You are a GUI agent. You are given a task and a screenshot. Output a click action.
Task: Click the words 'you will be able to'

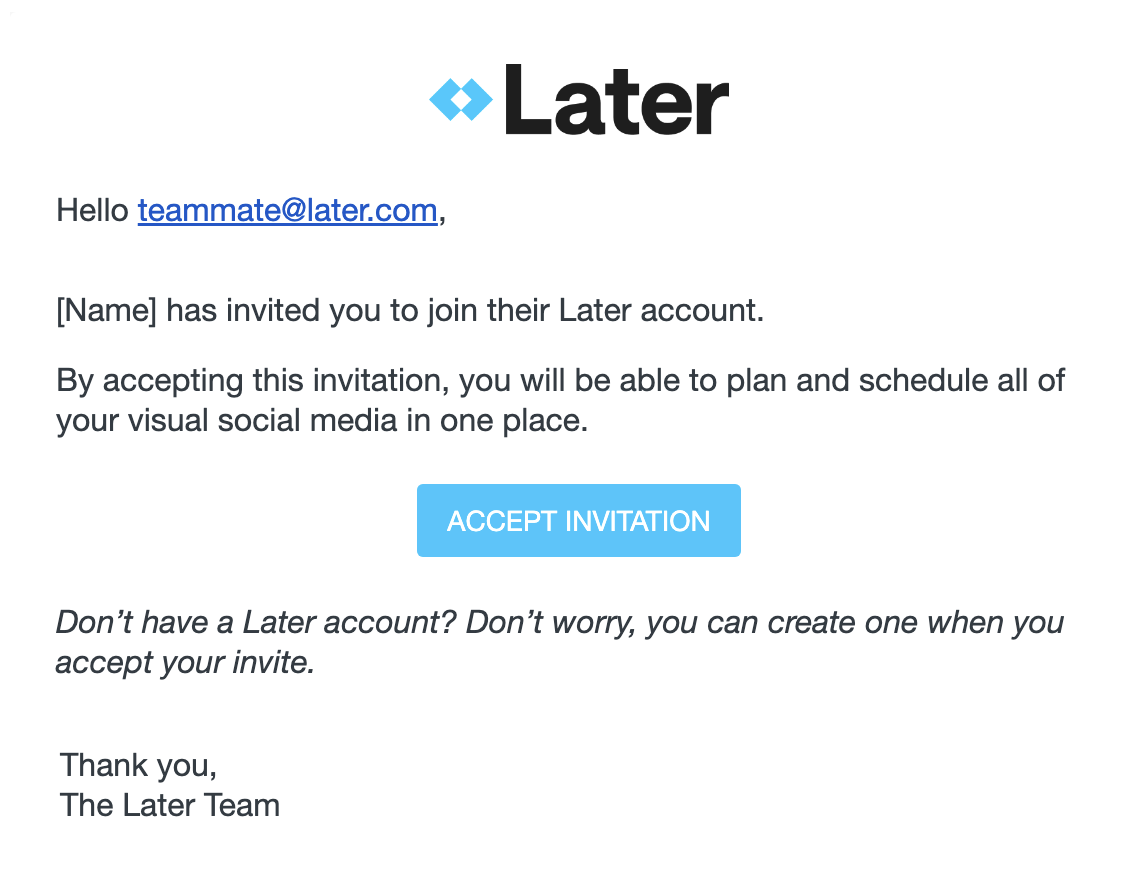click(587, 381)
